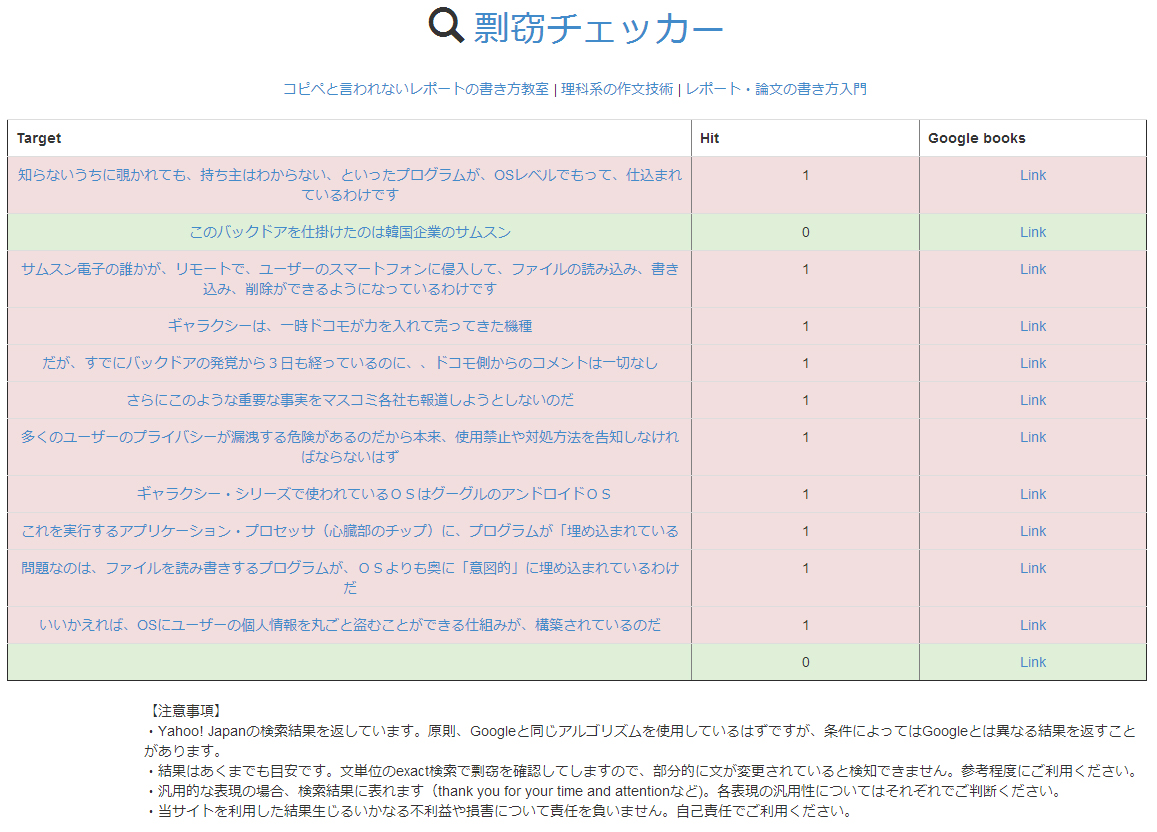Click the note starting 汎用的な表現の場合

pos(605,791)
